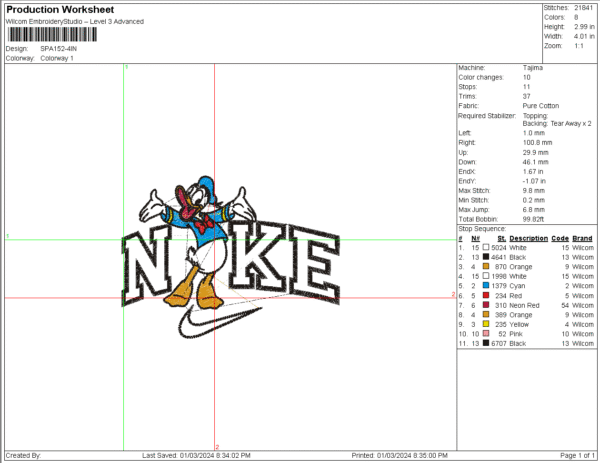
Task: Click the Black swatch with 6707 stitches
Action: pyautogui.click(x=486, y=343)
